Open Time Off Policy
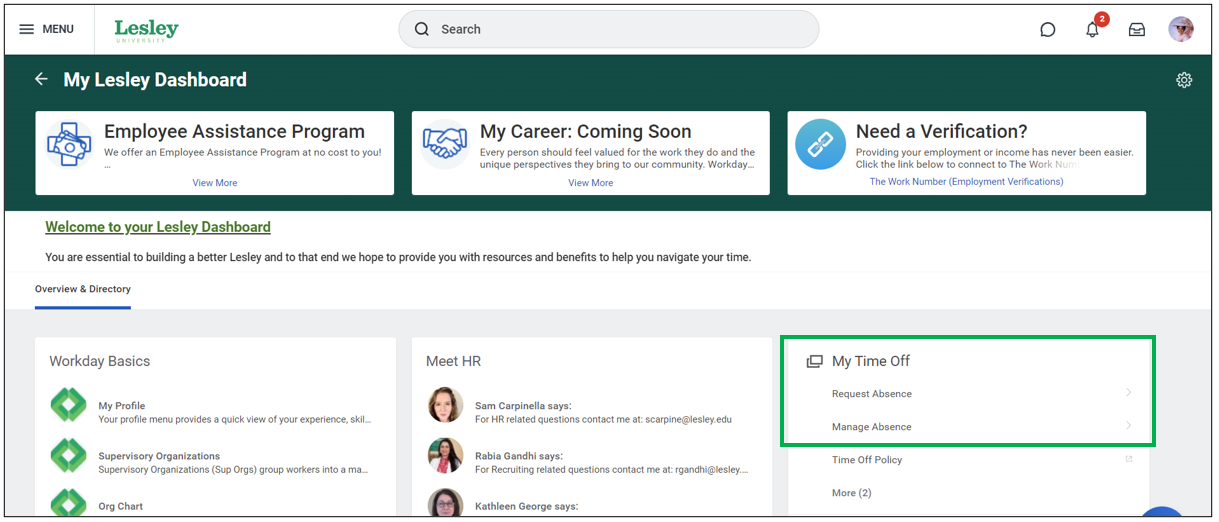Screen dimensions: 1219x522 click(x=867, y=460)
